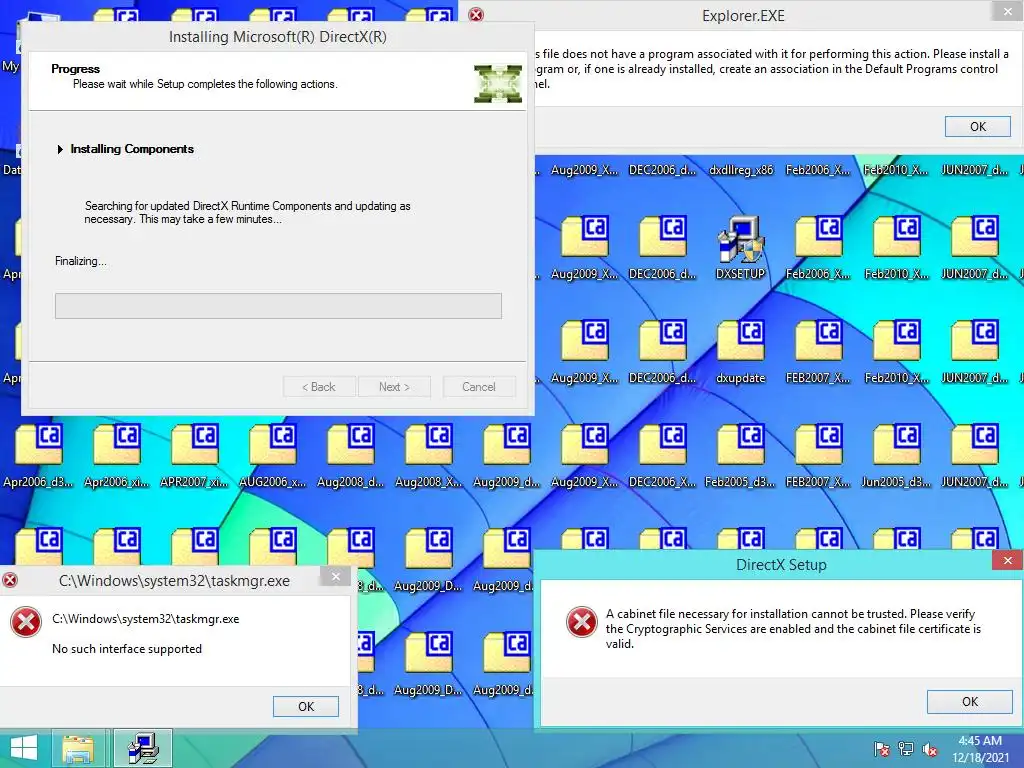Click the Finalizing... status text
This screenshot has width=1024, height=768.
81,261
